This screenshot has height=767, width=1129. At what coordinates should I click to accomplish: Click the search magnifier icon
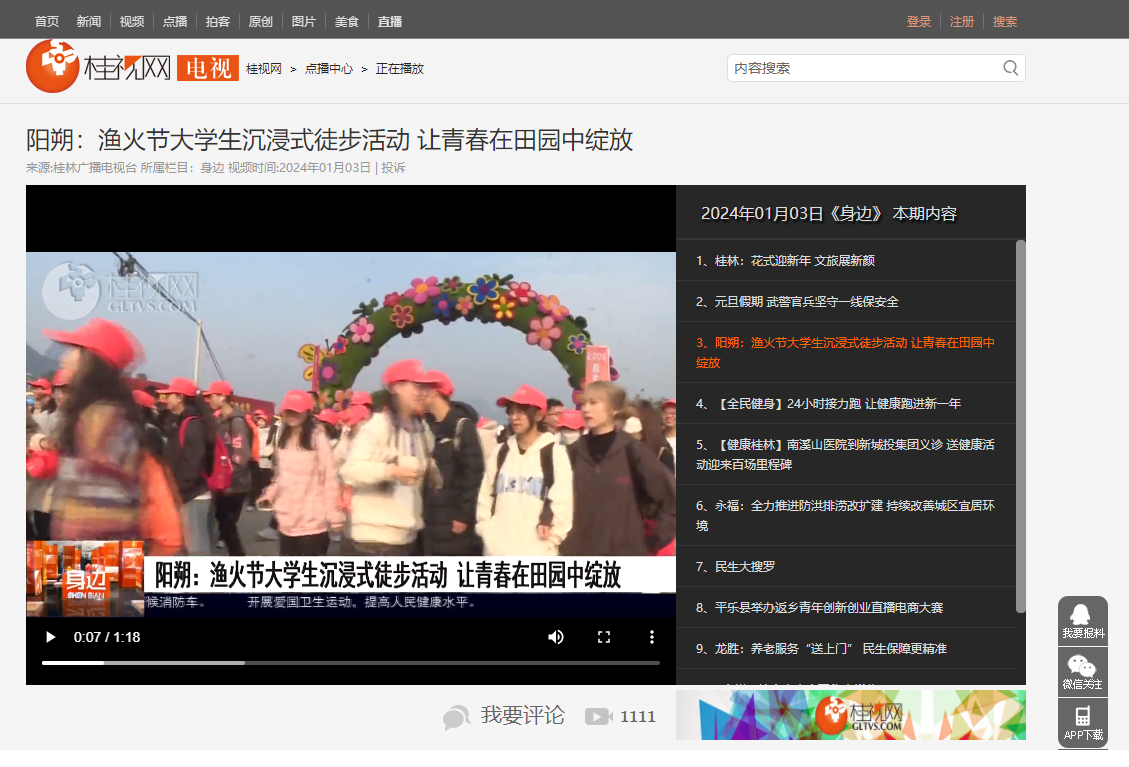tap(1011, 68)
